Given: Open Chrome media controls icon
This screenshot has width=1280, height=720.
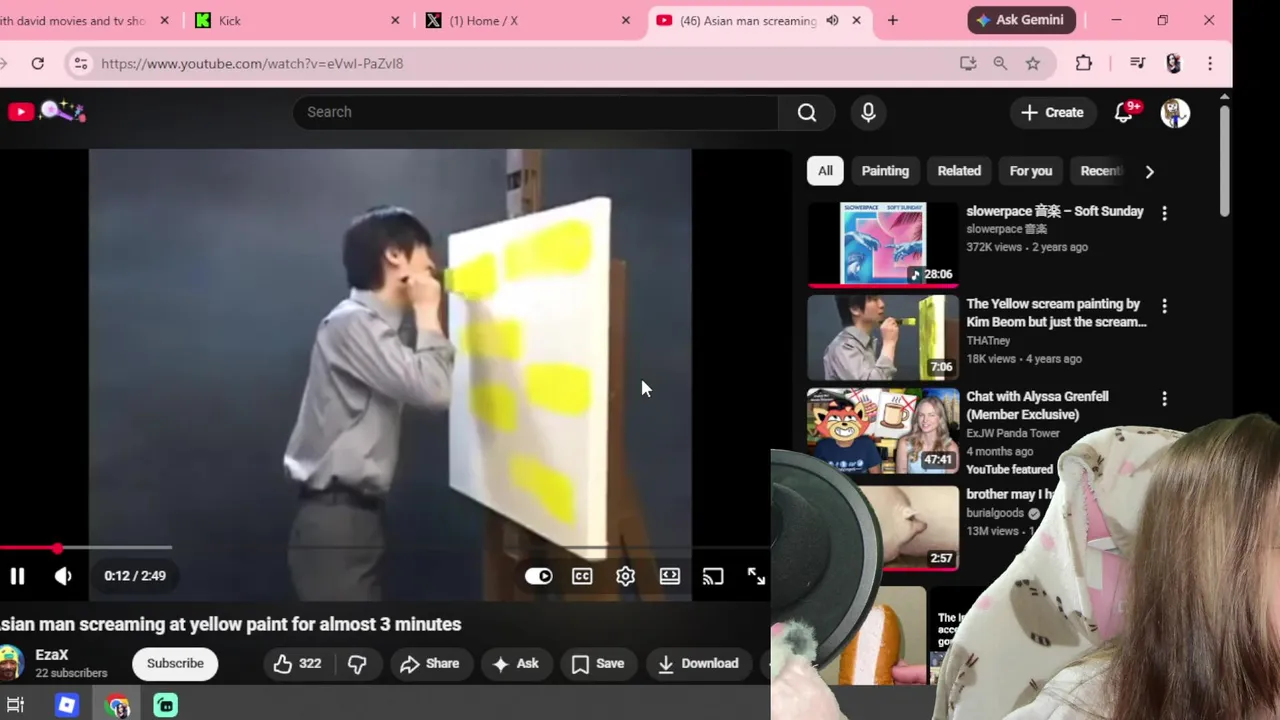Looking at the screenshot, I should point(1137,63).
